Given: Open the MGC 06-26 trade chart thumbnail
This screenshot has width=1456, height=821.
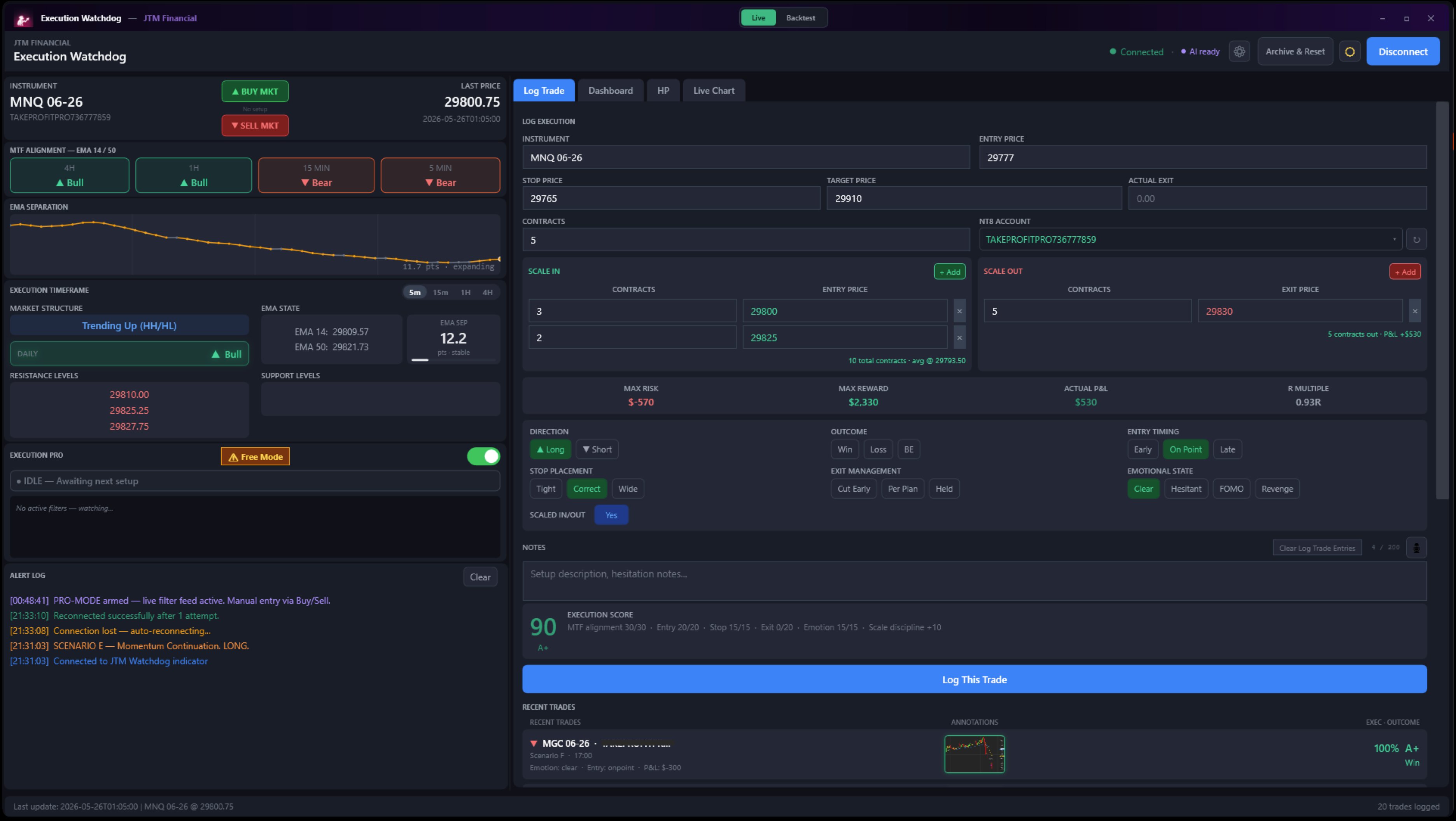Looking at the screenshot, I should 975,754.
